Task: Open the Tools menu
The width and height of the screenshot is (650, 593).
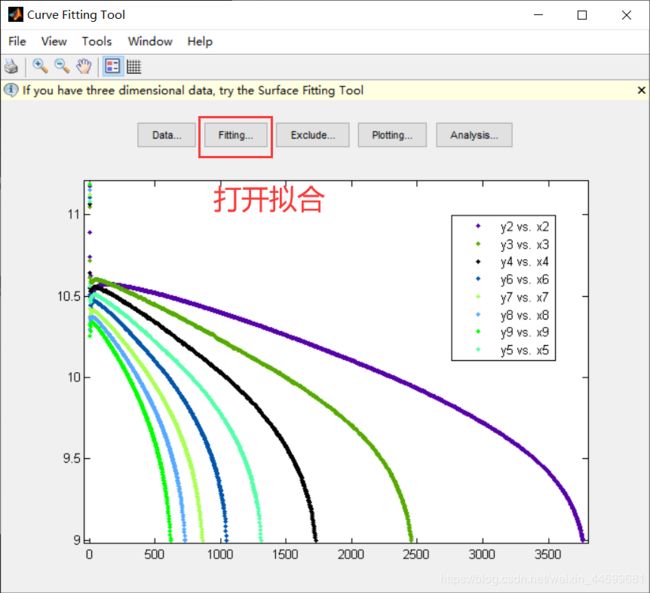Action: pyautogui.click(x=97, y=41)
